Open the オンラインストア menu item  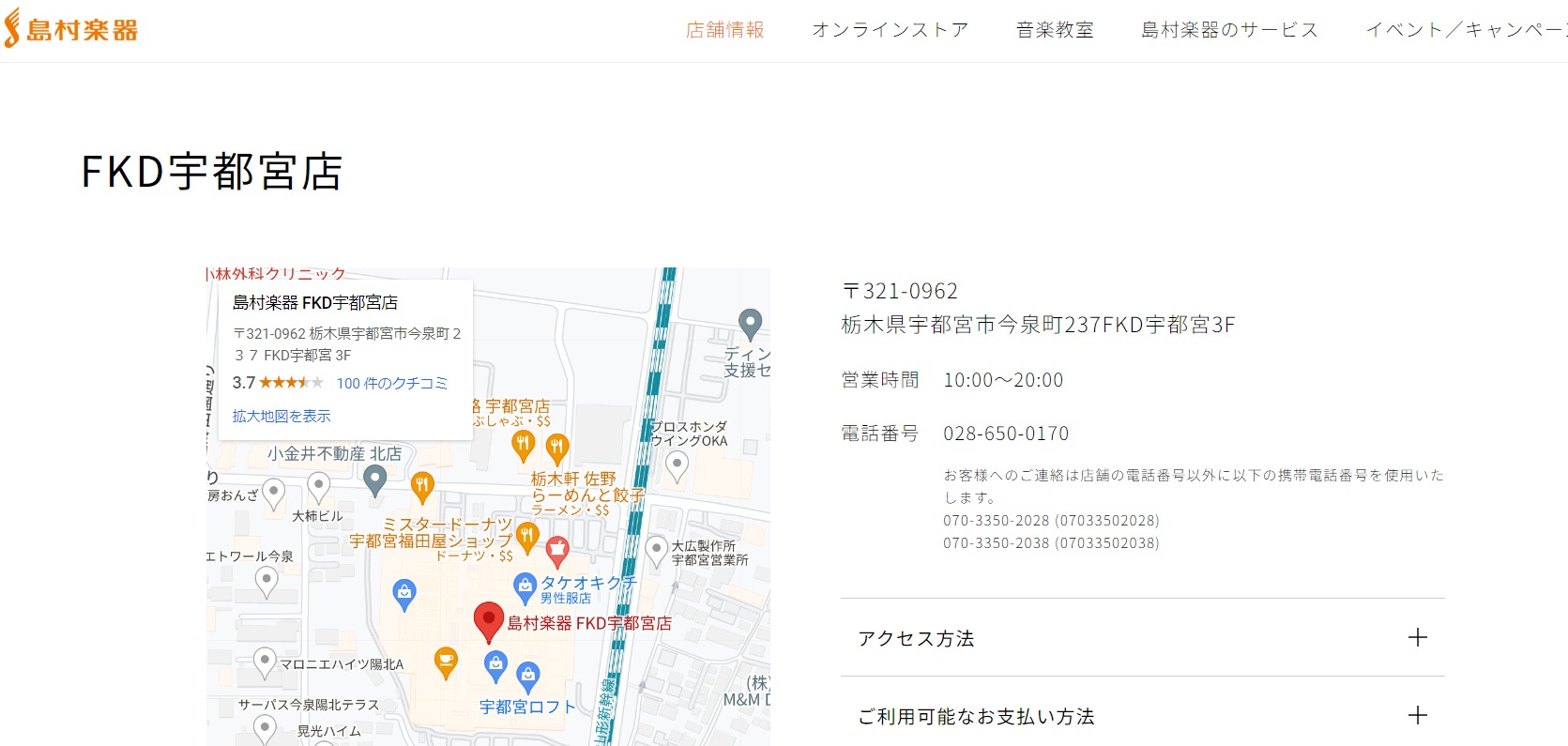coord(890,30)
